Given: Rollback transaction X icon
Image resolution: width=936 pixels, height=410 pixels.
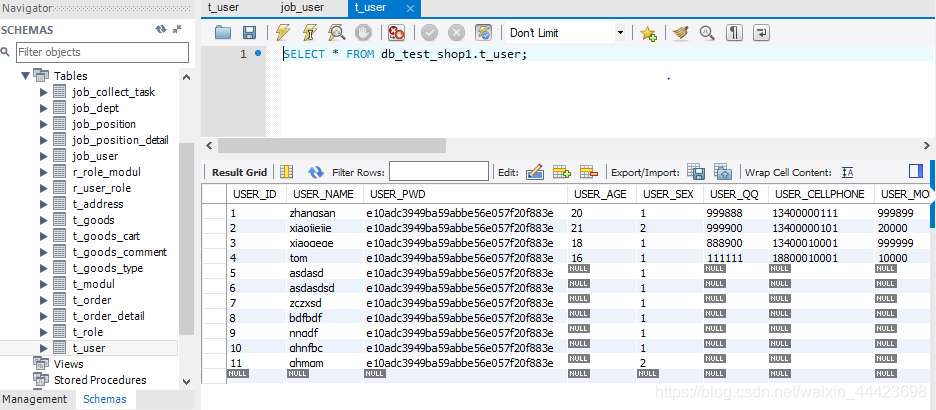Looking at the screenshot, I should (456, 33).
